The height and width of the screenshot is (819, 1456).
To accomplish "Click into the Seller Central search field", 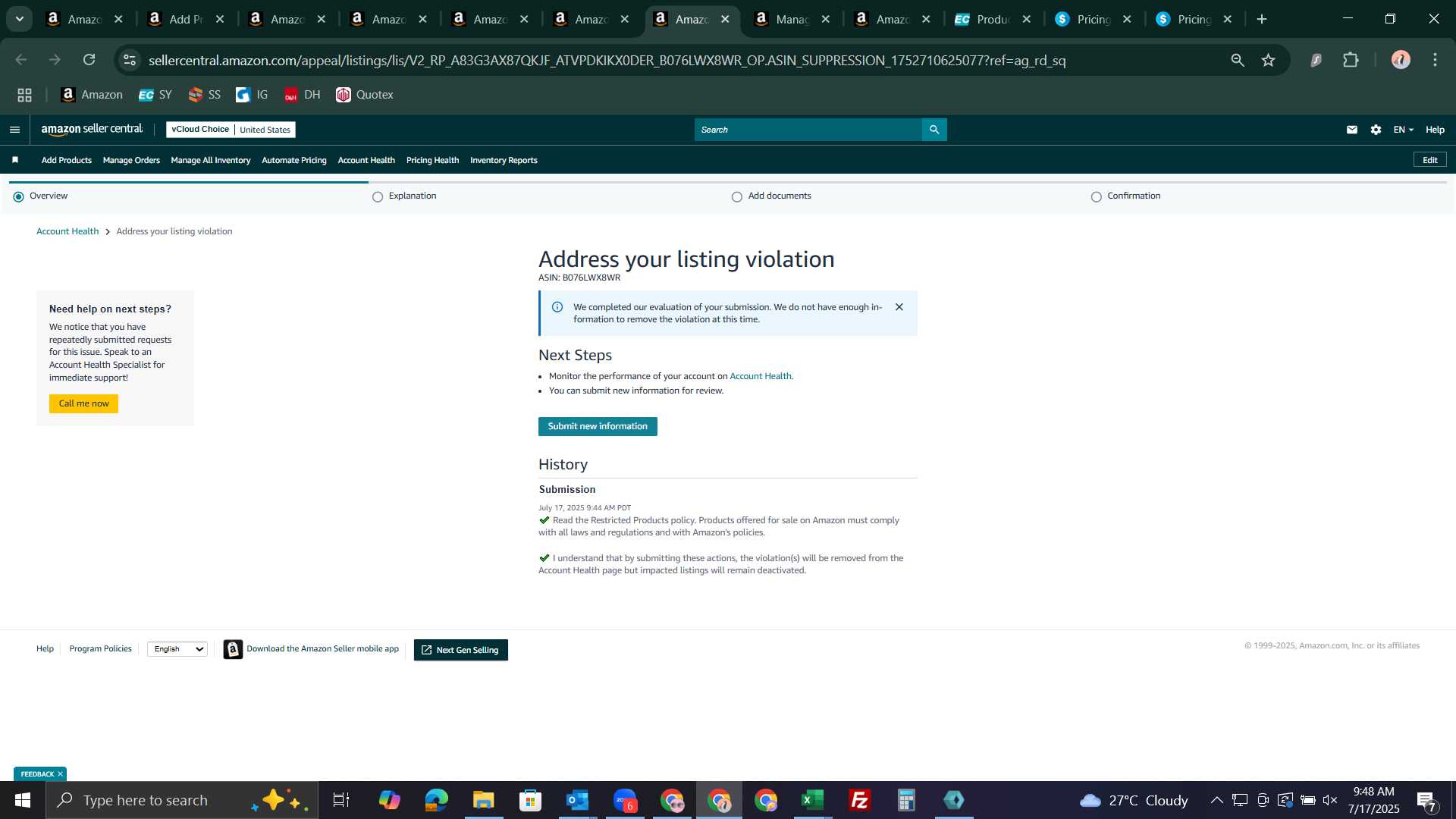I will [x=808, y=130].
